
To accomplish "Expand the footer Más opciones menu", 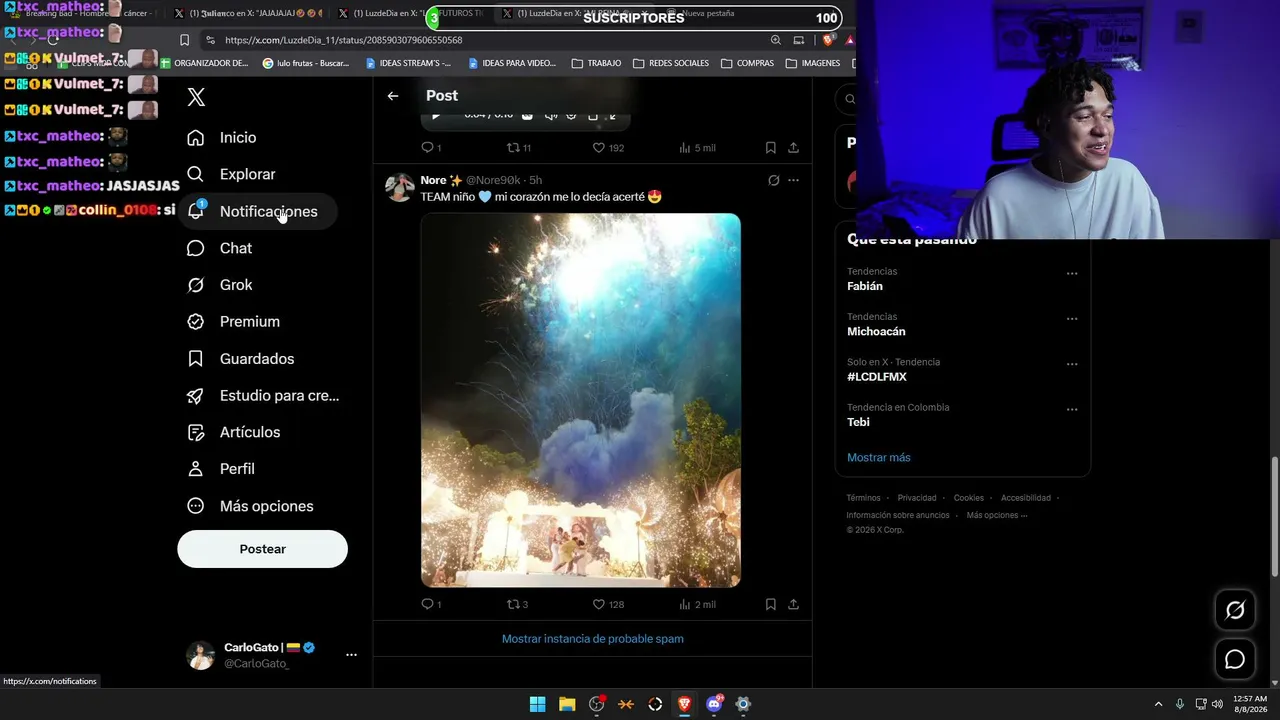I will (x=996, y=515).
